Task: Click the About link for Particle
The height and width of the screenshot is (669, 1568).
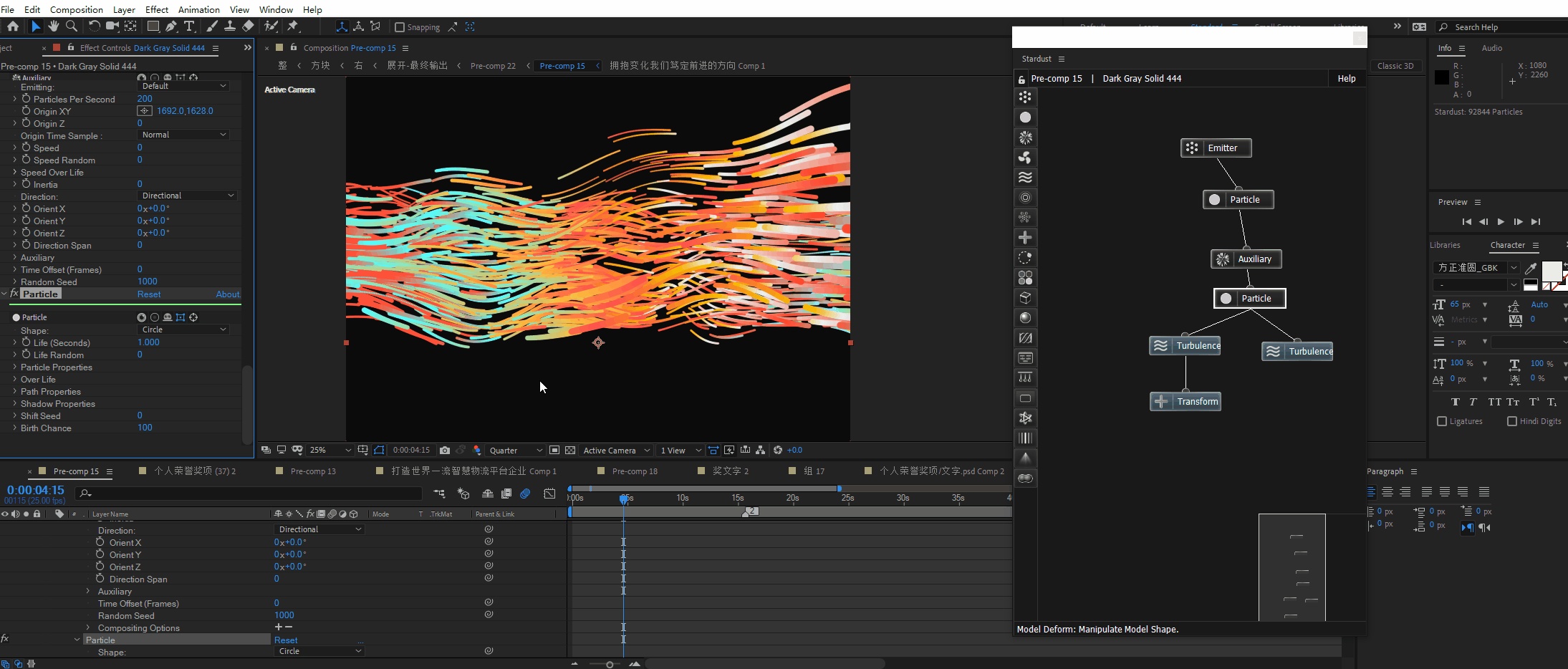Action: tap(229, 294)
